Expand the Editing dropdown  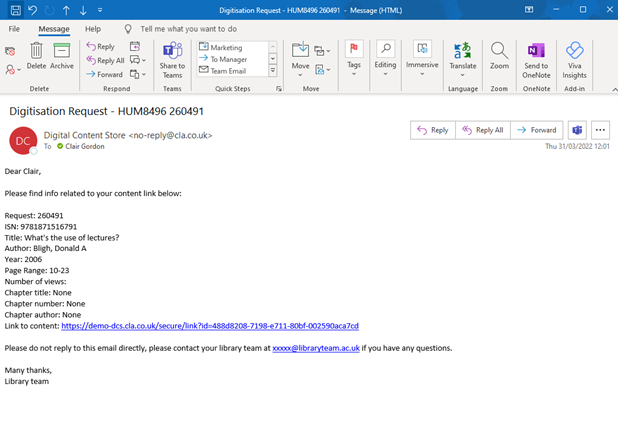coord(385,65)
